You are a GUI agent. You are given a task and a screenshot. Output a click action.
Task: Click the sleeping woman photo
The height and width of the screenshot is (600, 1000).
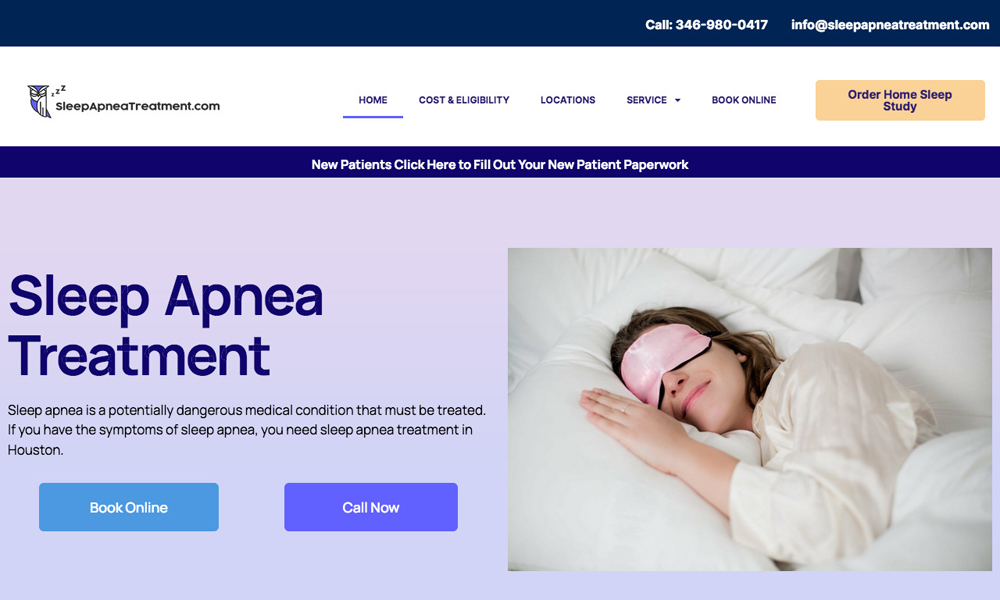point(749,409)
